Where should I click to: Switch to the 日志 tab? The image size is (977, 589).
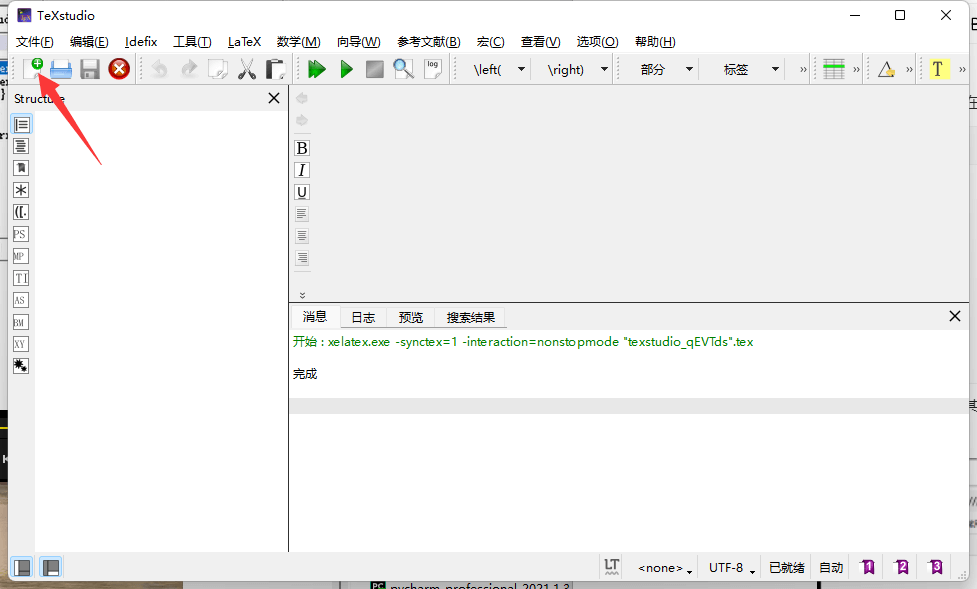363,317
